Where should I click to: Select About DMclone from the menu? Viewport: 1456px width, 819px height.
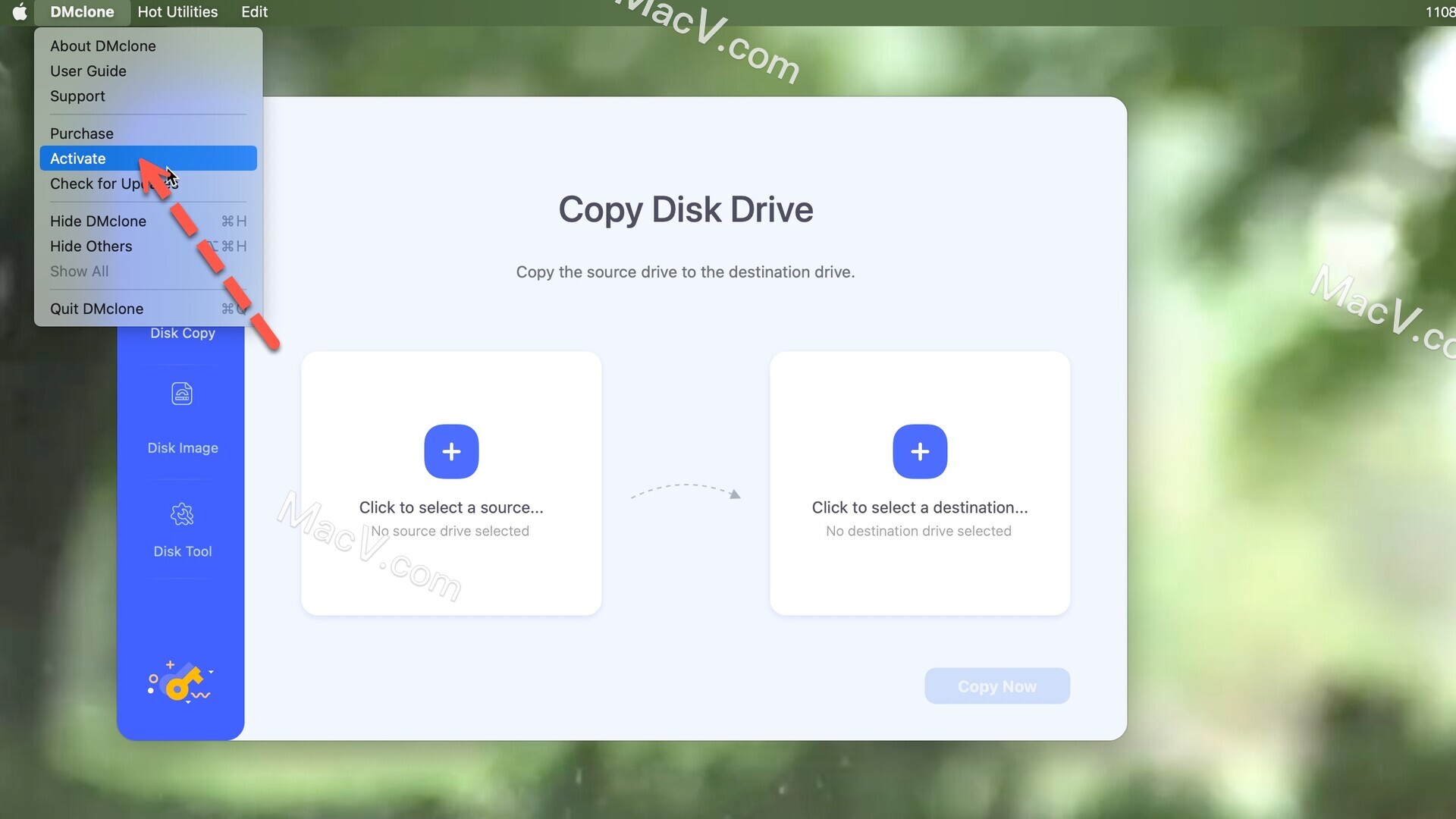point(148,45)
